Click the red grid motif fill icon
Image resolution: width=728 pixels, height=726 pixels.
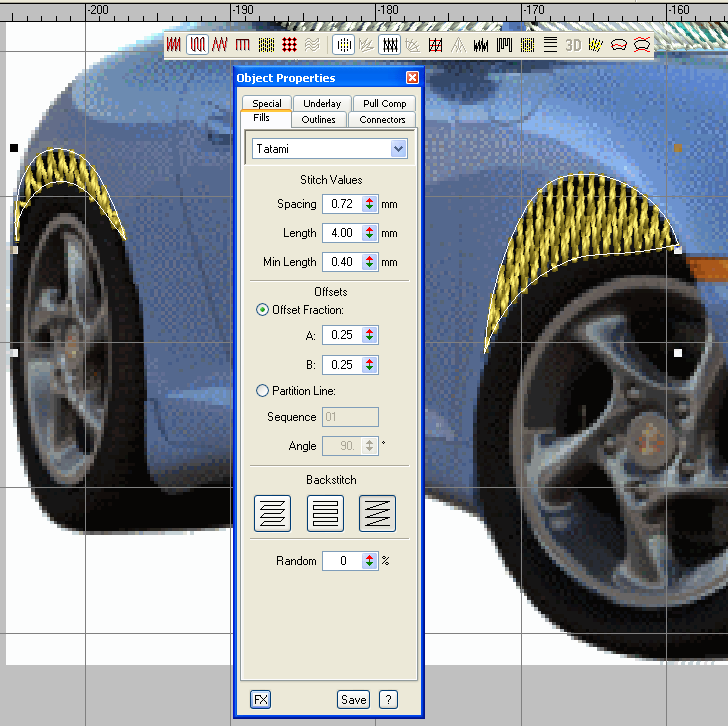289,45
